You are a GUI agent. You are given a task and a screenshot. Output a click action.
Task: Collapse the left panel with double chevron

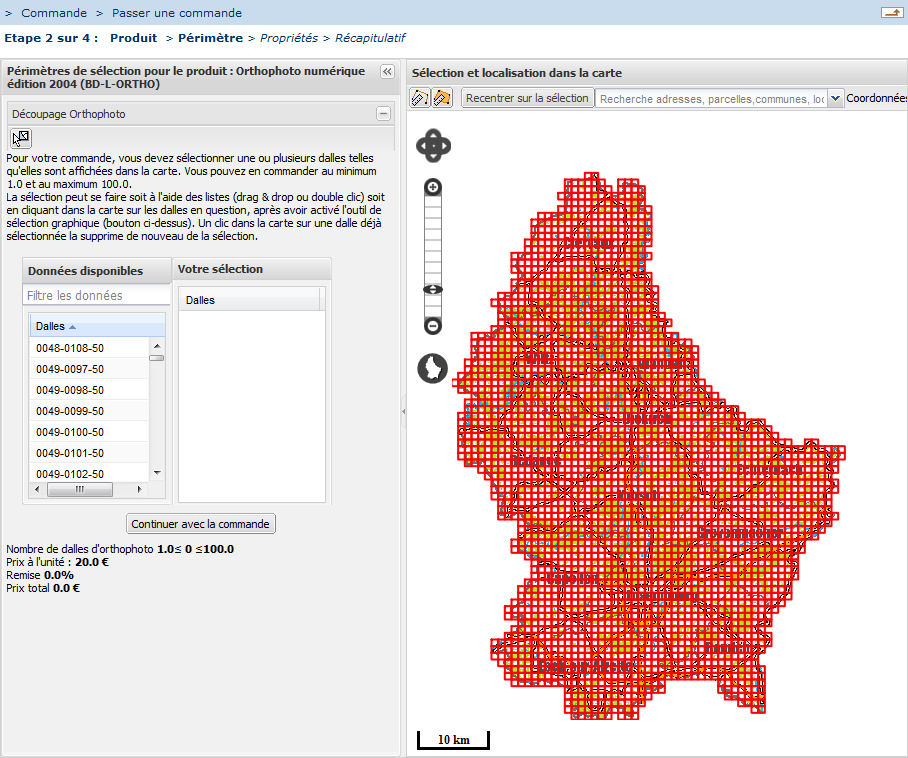387,72
